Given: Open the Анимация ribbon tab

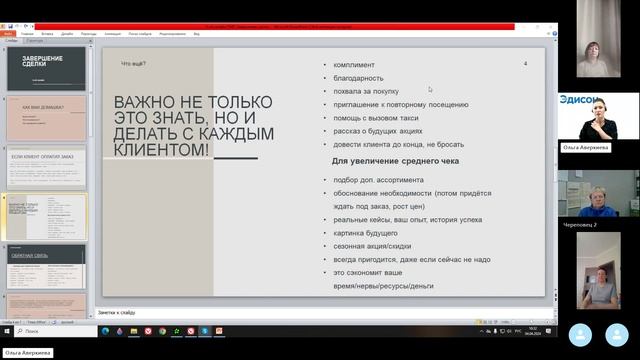Looking at the screenshot, I should [x=112, y=34].
